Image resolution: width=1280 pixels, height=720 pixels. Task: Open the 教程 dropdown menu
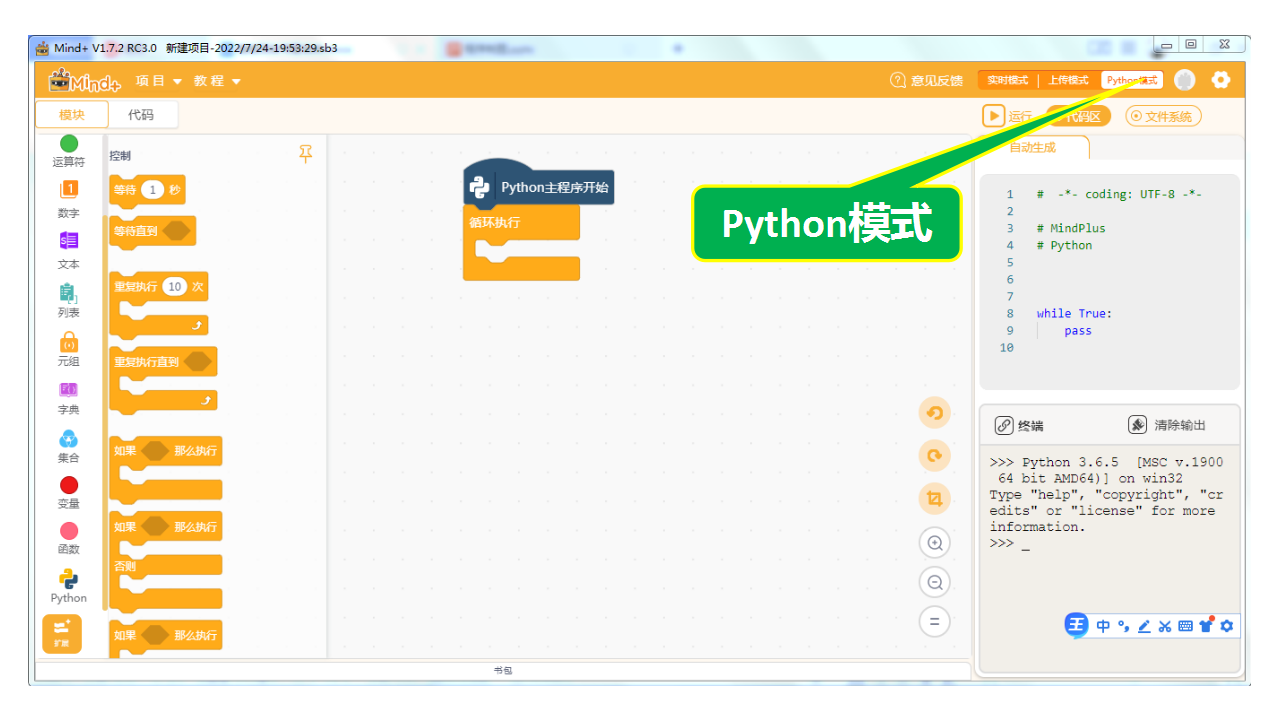point(217,81)
